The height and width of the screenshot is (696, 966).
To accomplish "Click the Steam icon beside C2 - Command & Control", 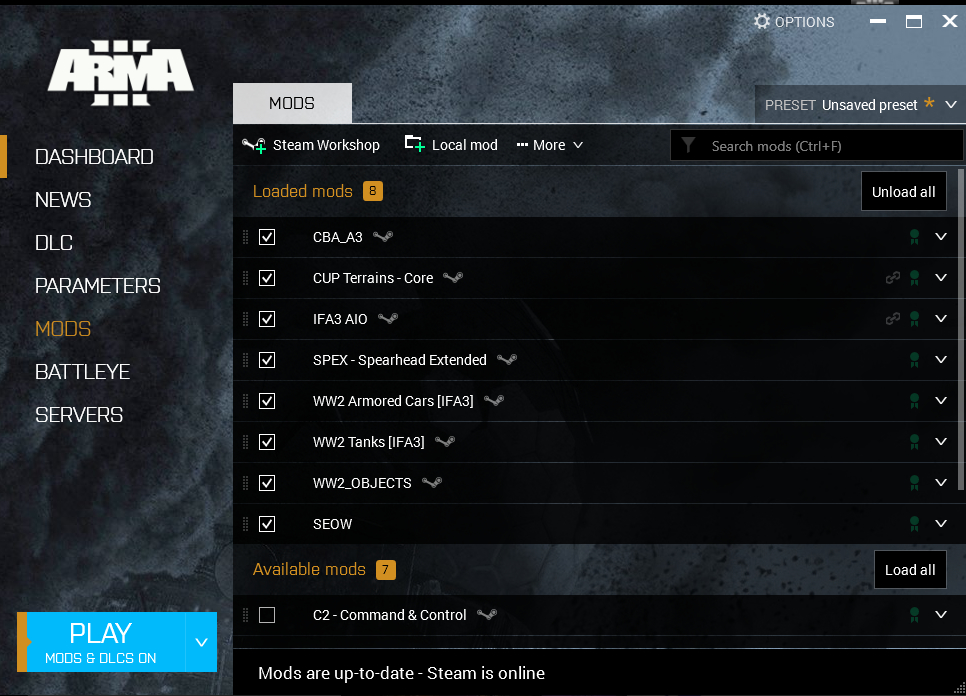I will click(487, 615).
